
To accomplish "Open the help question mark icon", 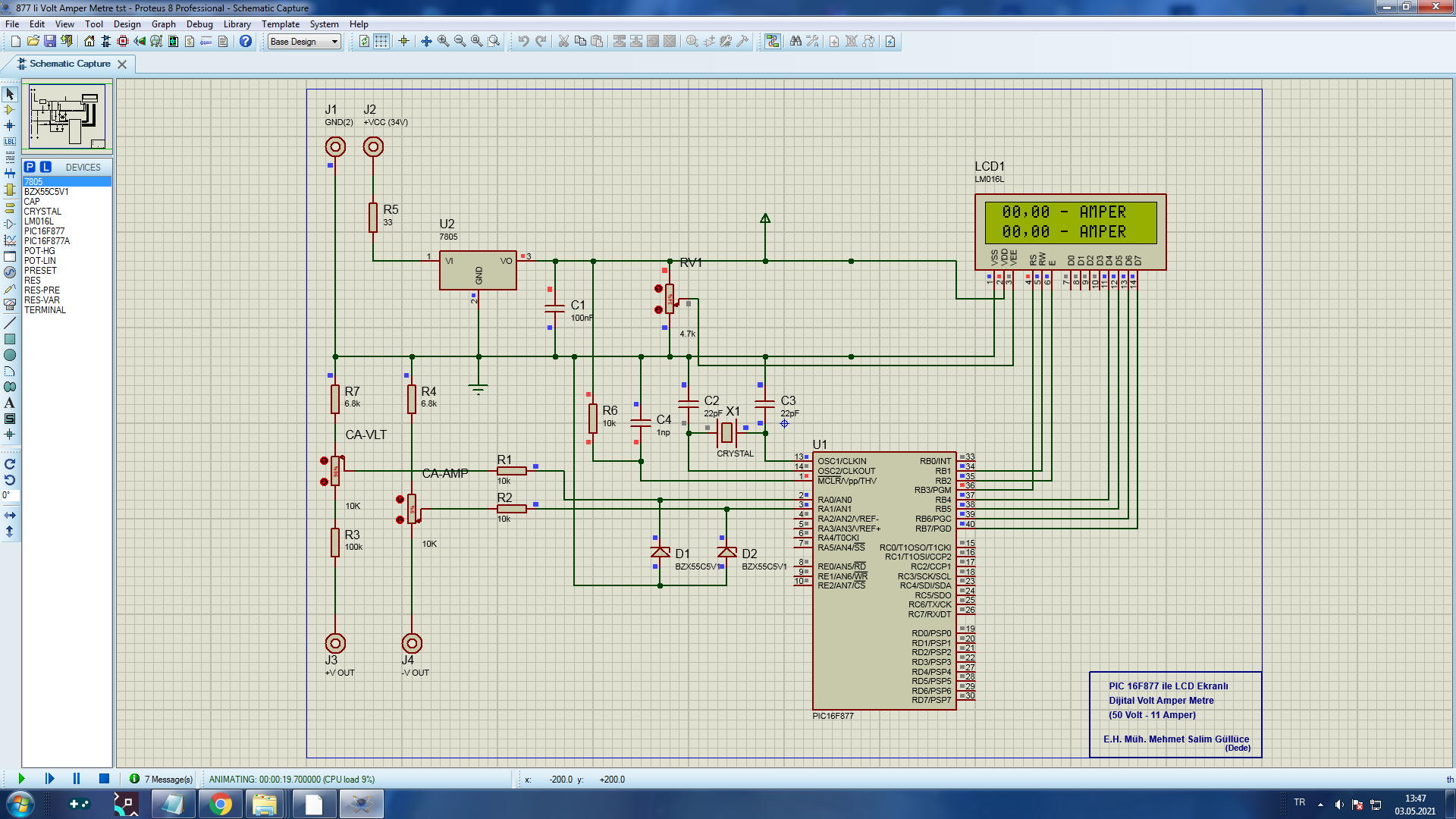I will tap(246, 42).
